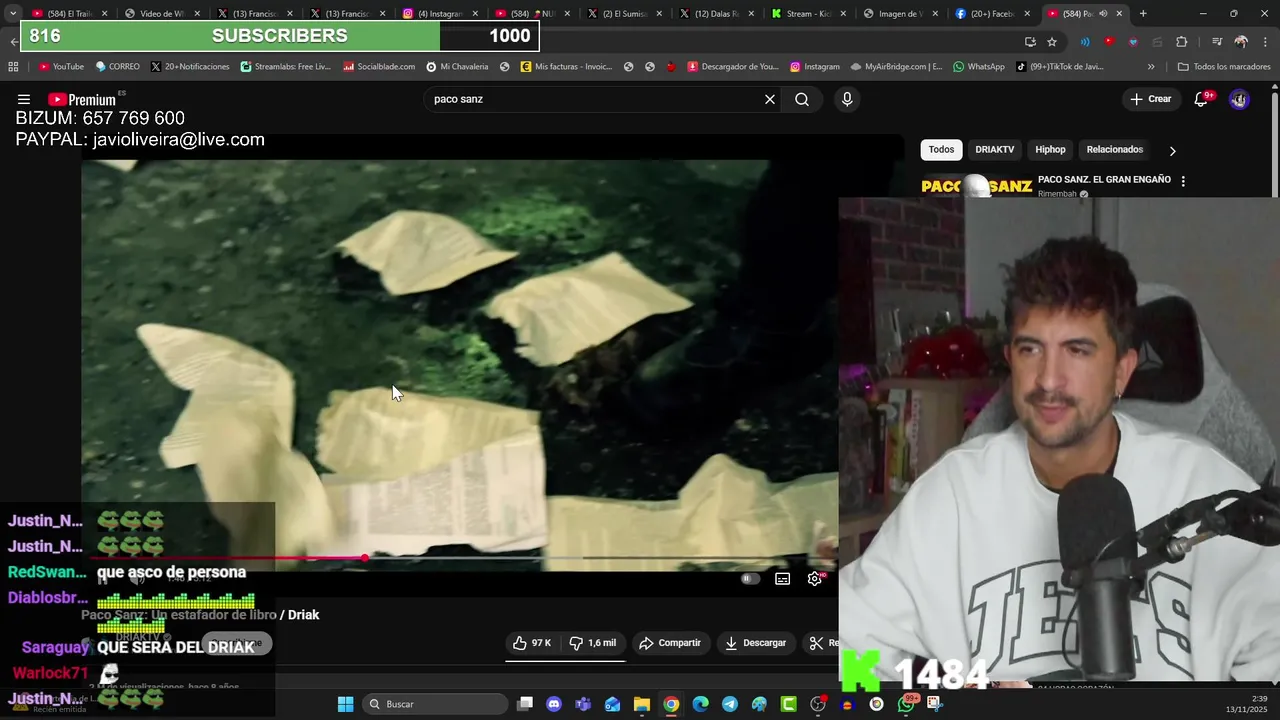
Task: Open the Task View taskbar button
Action: pos(525,704)
